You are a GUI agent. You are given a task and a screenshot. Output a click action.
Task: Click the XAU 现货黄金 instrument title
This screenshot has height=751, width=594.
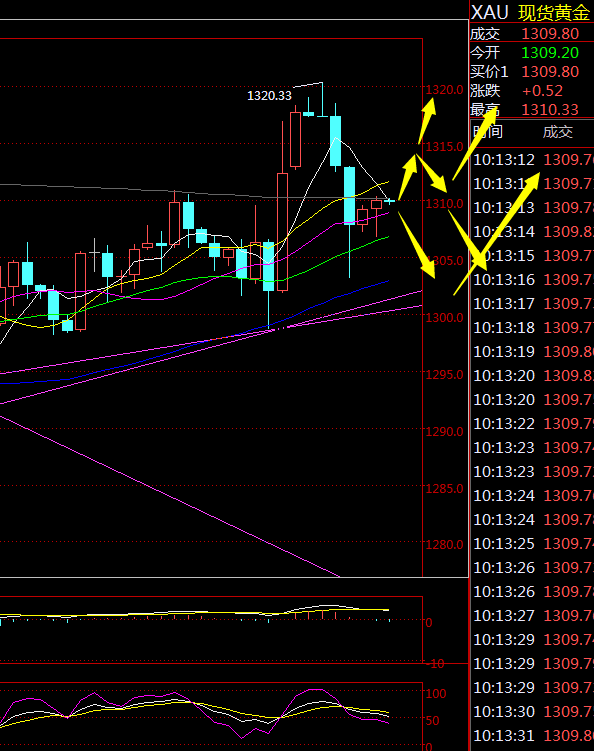531,12
